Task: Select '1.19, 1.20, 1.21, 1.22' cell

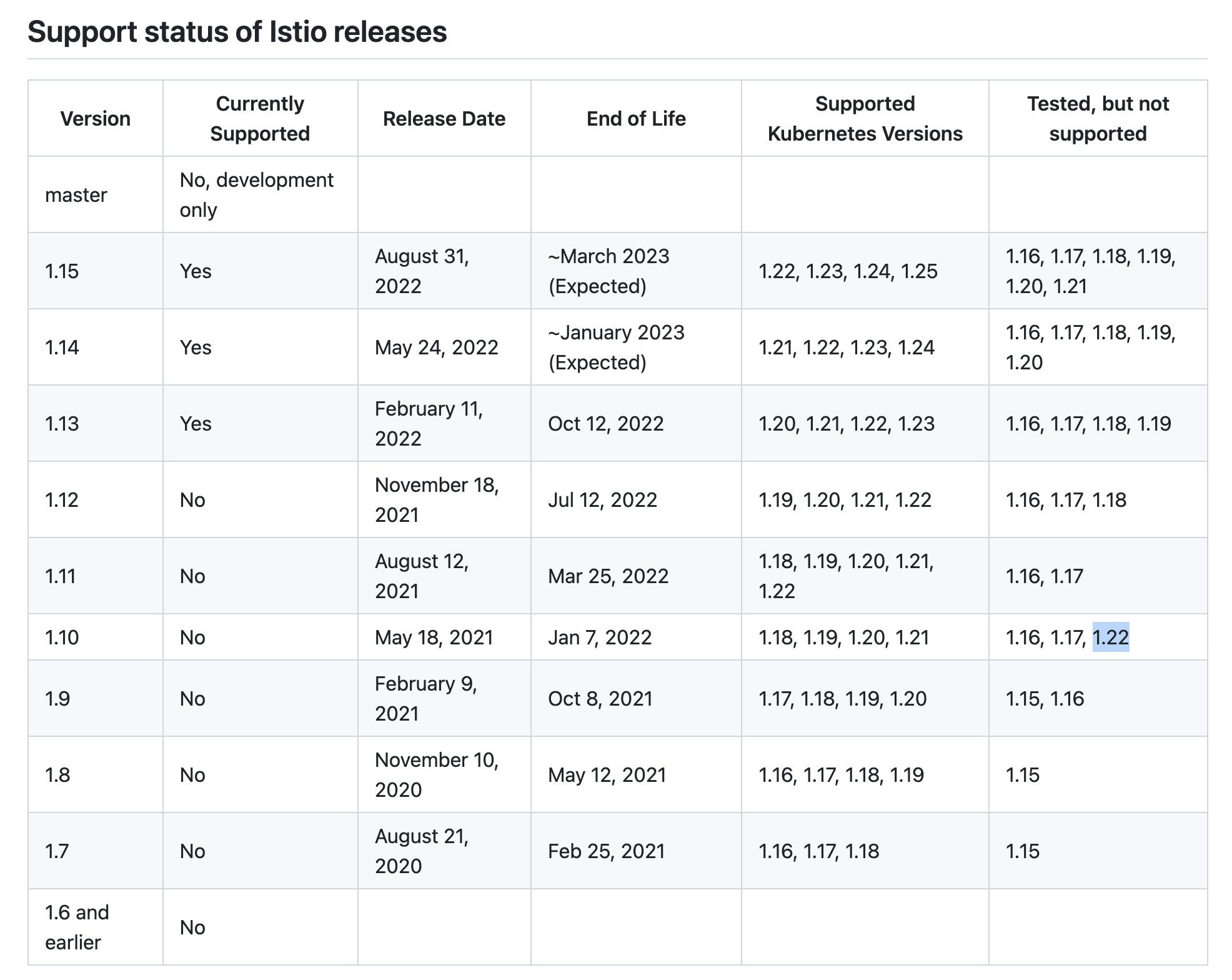Action: pos(865,499)
